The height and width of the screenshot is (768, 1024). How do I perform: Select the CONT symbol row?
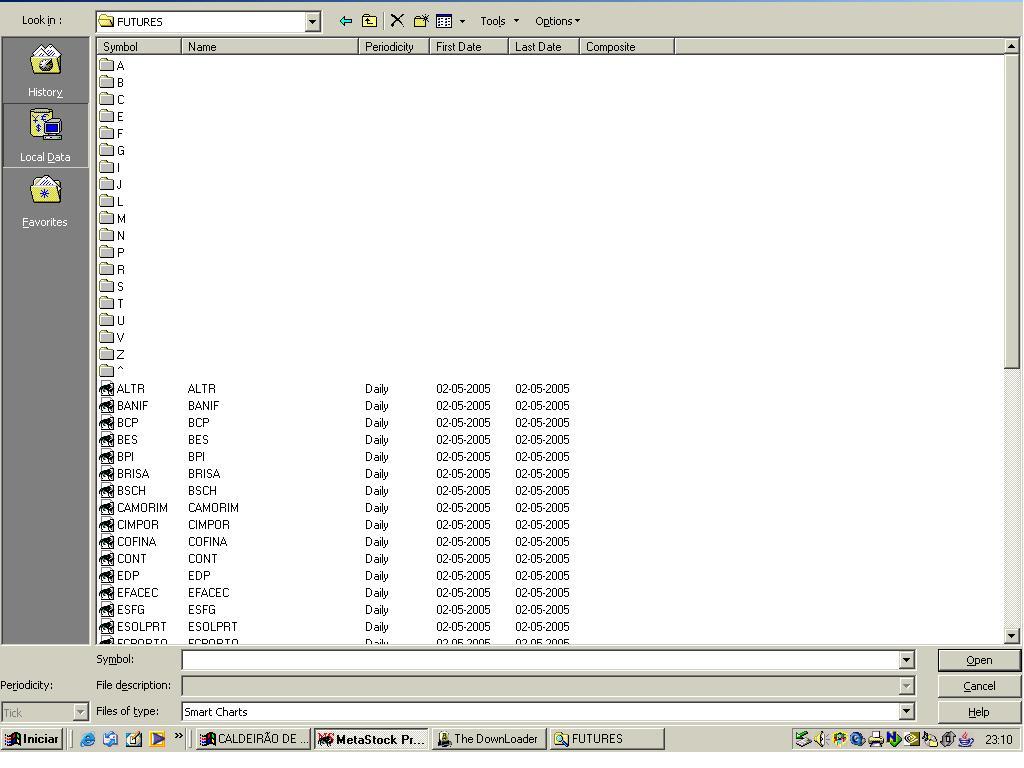pyautogui.click(x=131, y=558)
